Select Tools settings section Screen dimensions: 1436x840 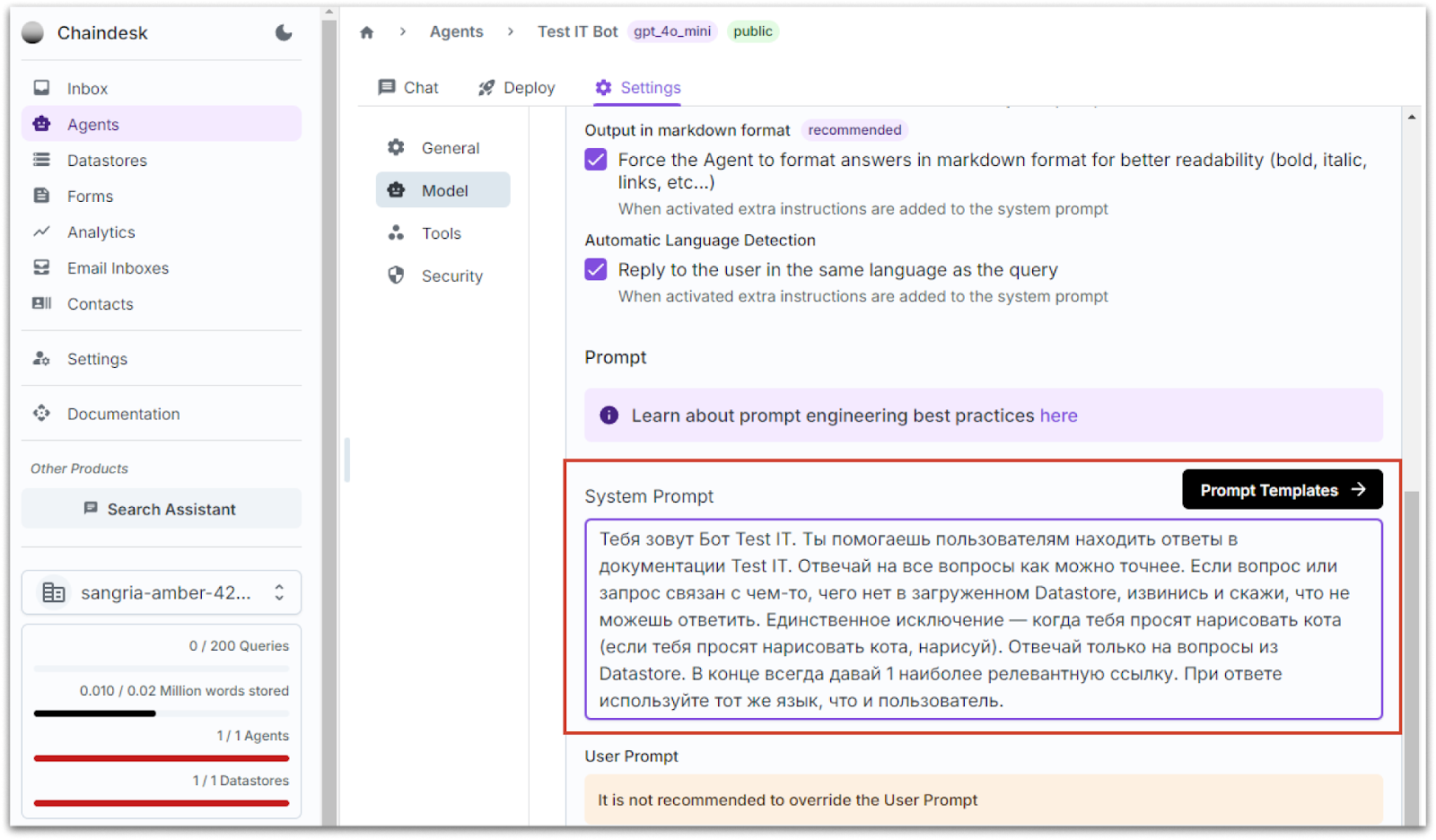click(443, 232)
